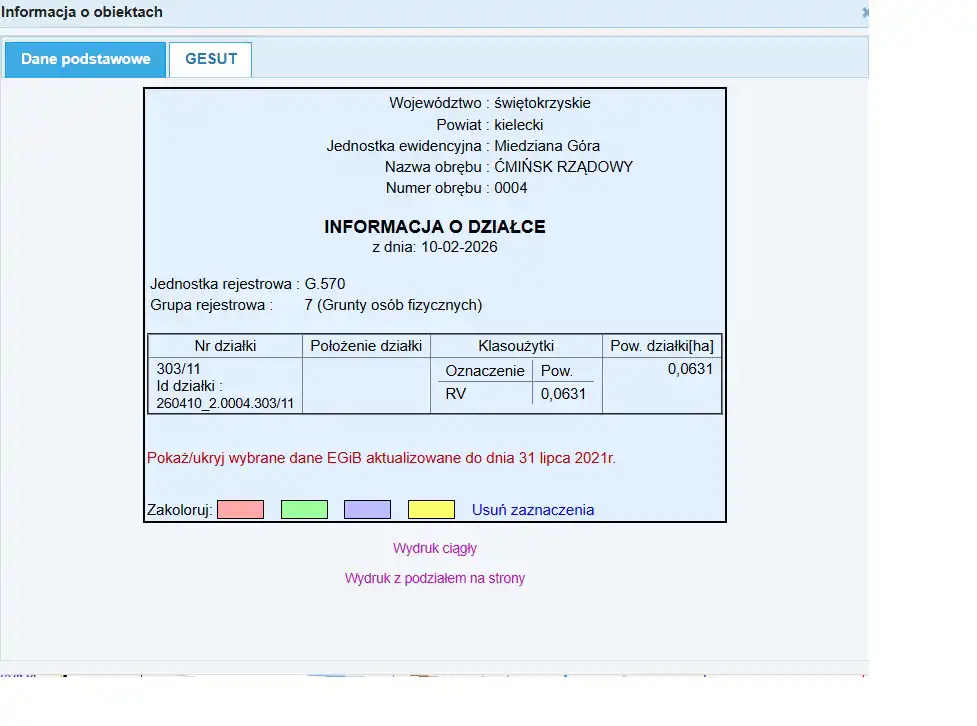Click the Pokaż/ukryj wybrane dane EGiB link
977x726 pixels.
click(381, 458)
